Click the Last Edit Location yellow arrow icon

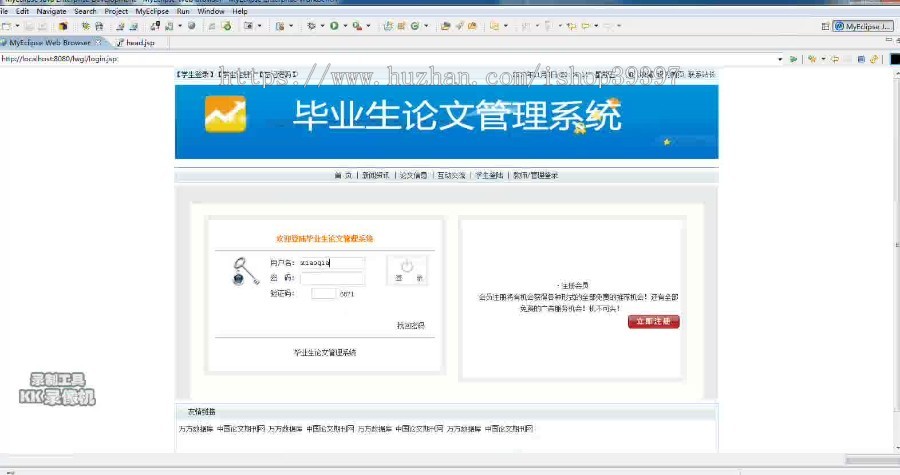571,26
